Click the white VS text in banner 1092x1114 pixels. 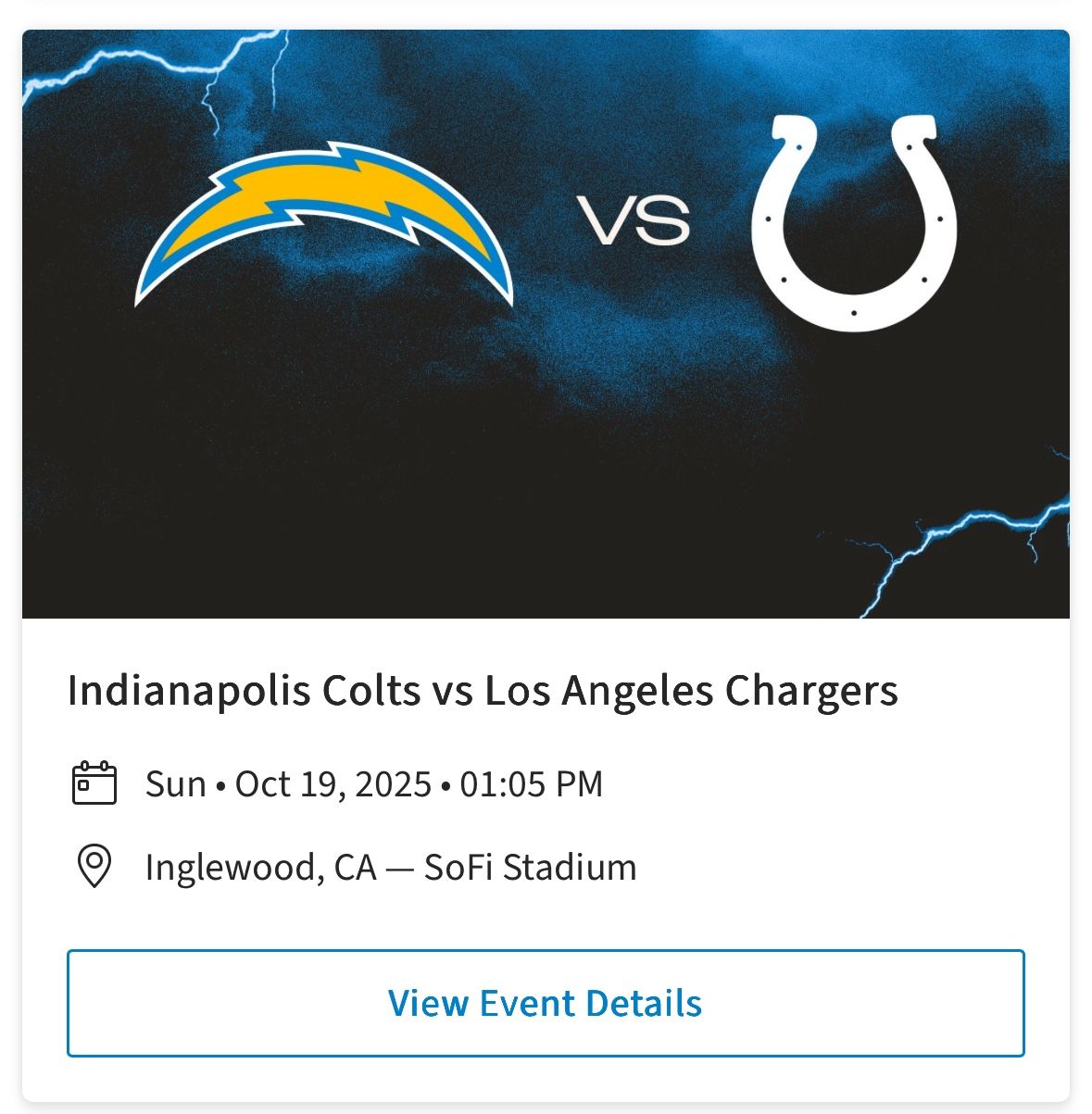[x=634, y=221]
